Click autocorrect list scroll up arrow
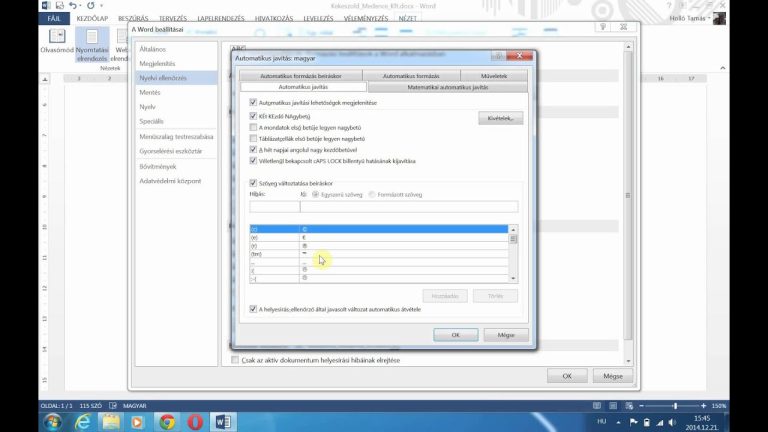This screenshot has height=432, width=768. pyautogui.click(x=513, y=230)
